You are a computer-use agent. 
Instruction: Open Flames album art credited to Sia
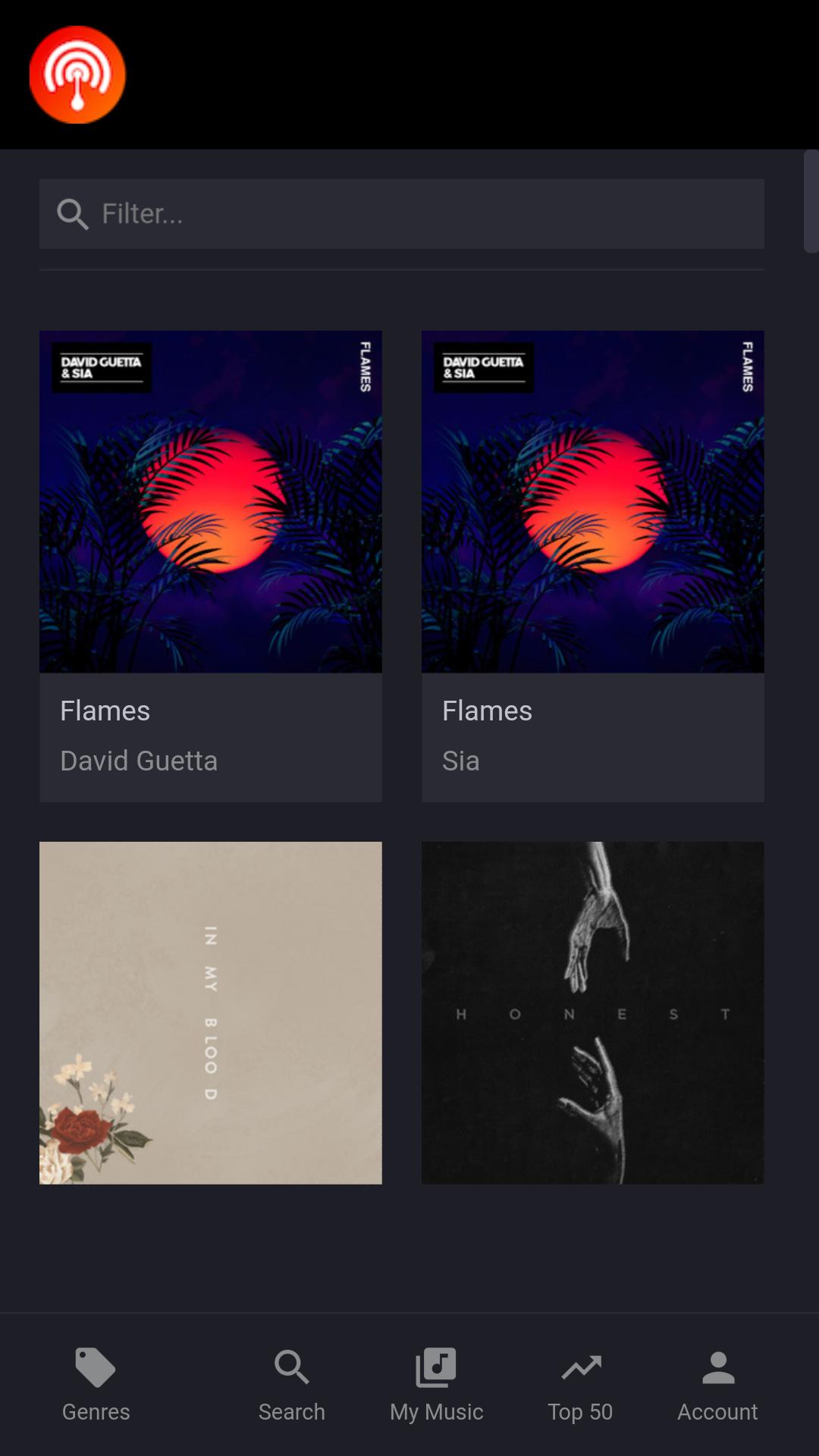593,501
